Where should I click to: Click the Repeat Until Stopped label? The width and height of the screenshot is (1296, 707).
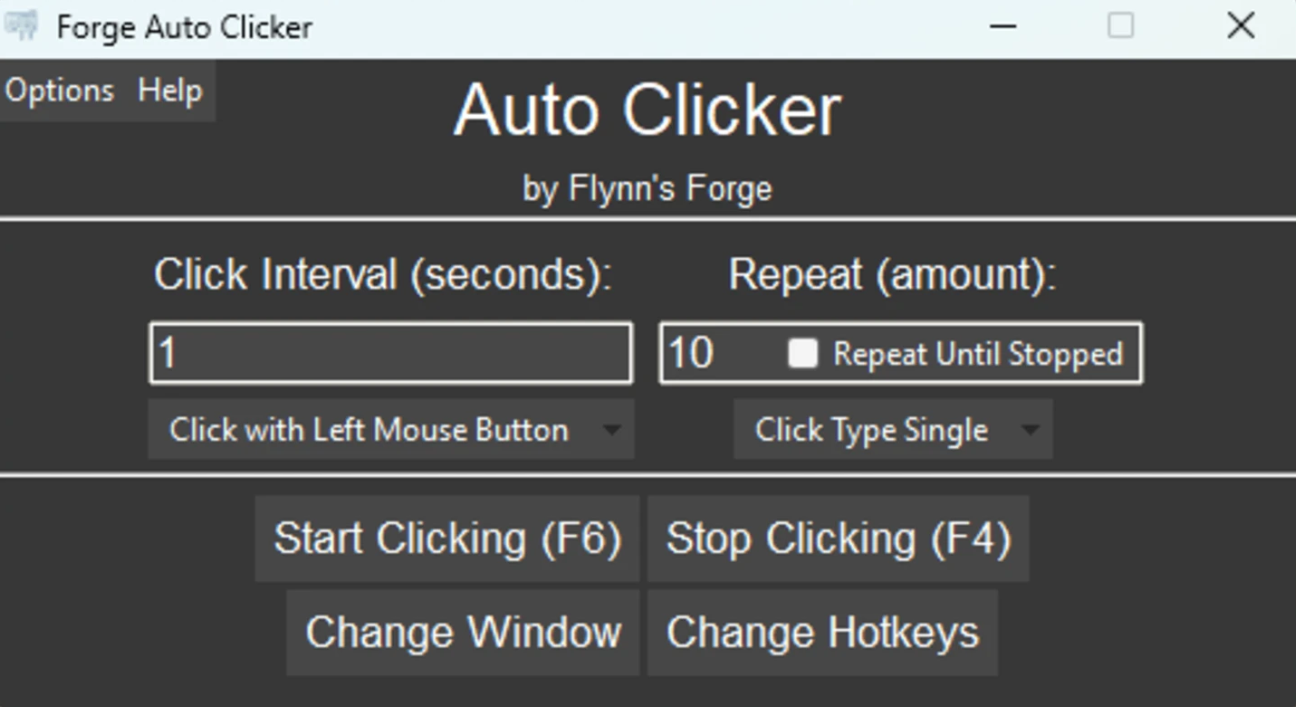(x=978, y=354)
